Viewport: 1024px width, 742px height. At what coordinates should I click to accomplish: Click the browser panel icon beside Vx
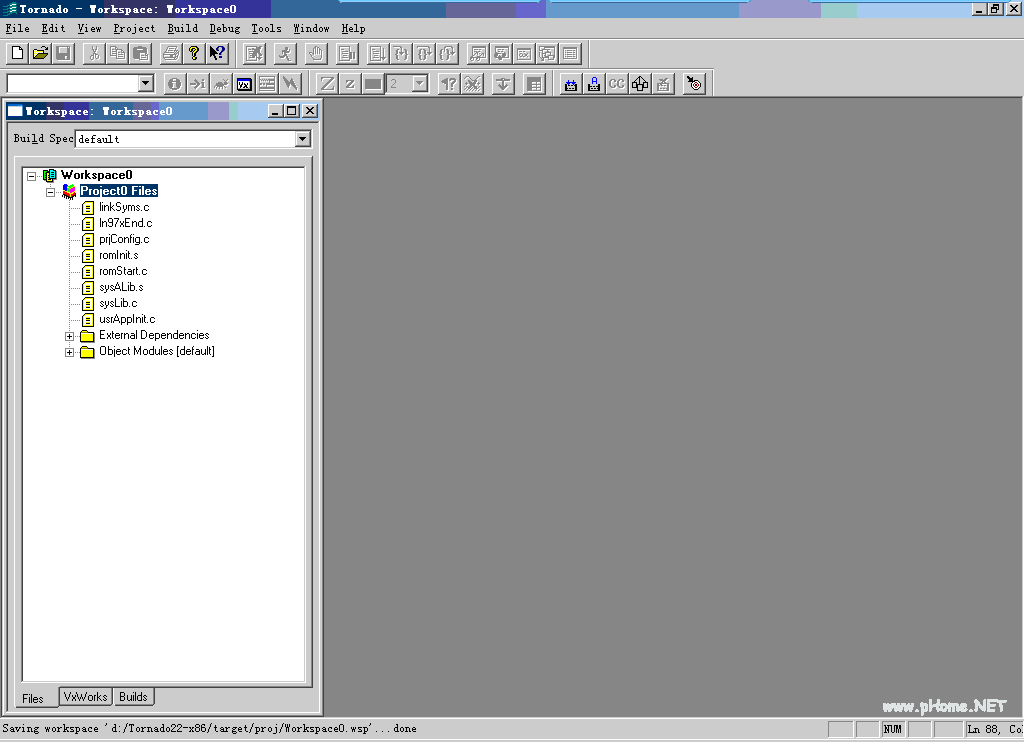coord(267,84)
